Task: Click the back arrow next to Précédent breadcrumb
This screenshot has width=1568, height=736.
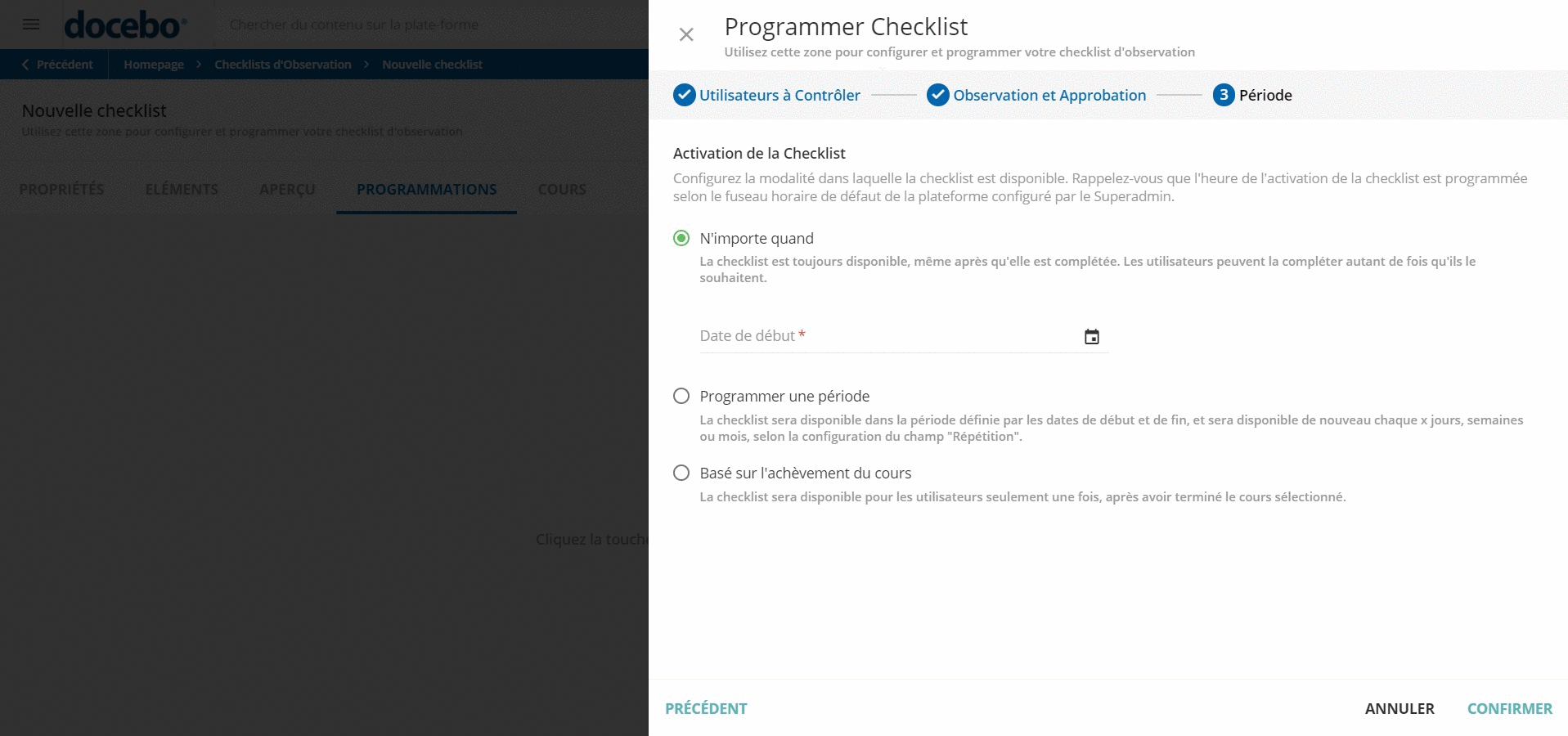Action: point(25,64)
